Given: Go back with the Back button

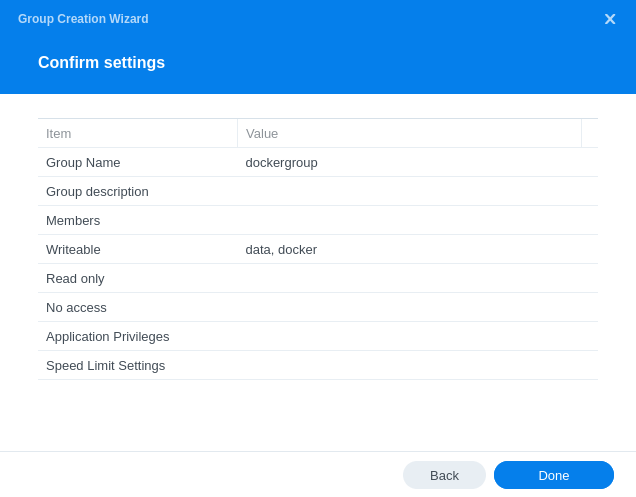Looking at the screenshot, I should [444, 475].
